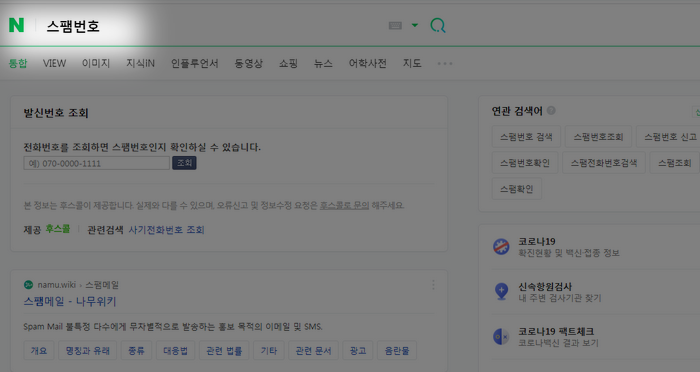Click the 관련 법률 section chip
The image size is (700, 372).
(224, 351)
